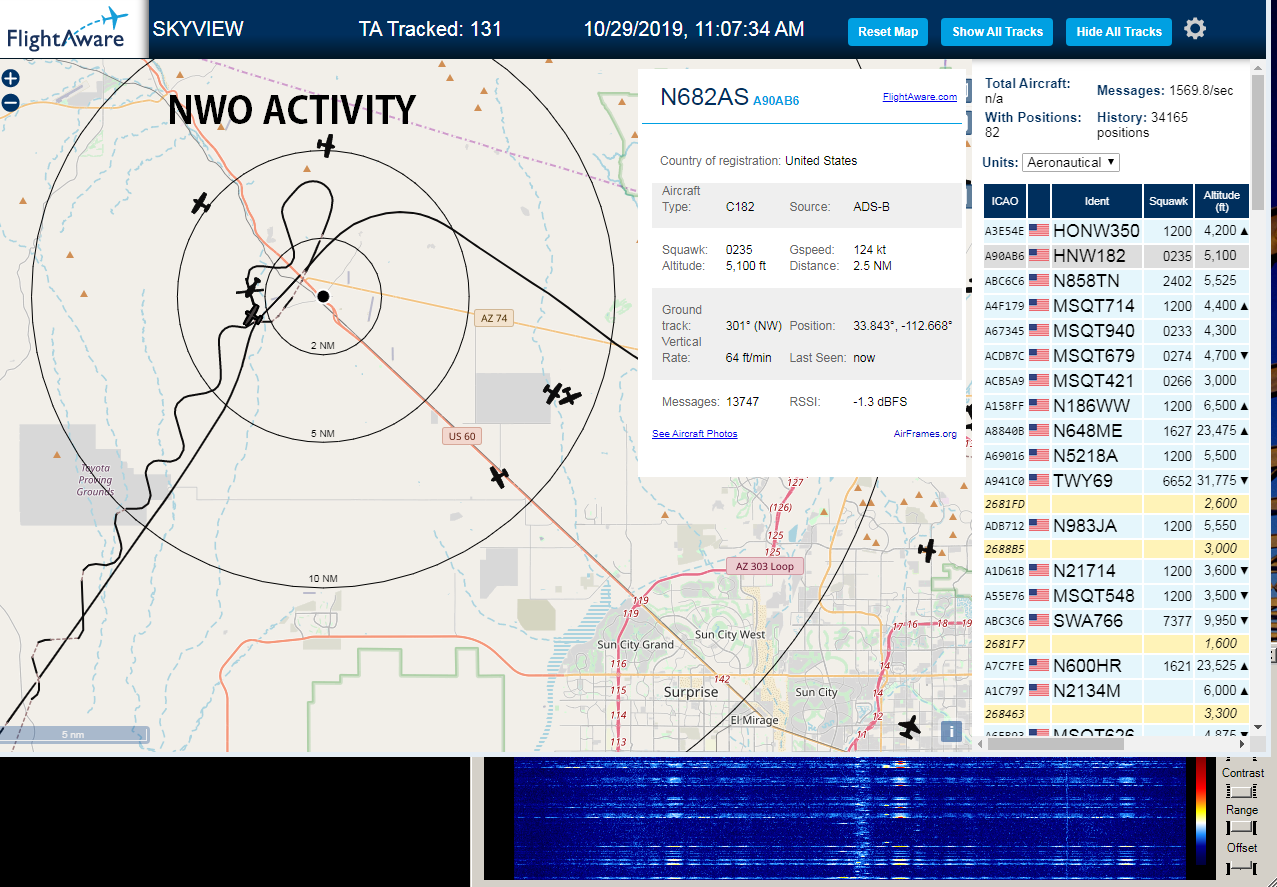Open FlightAware.com link in aircraft panel
1277x887 pixels.
coord(919,97)
